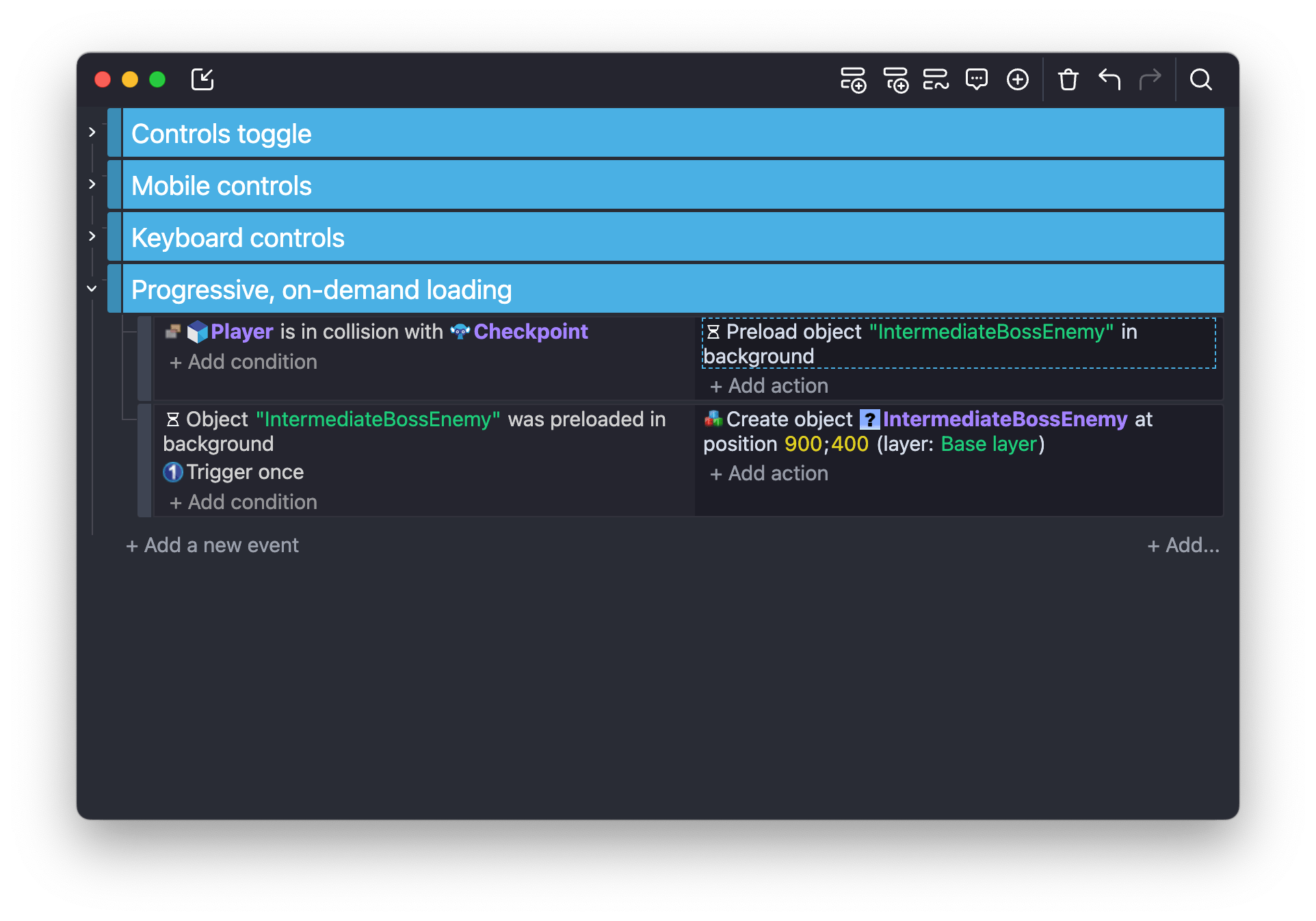This screenshot has width=1316, height=921.
Task: Maximize the window with the green button
Action: (157, 79)
